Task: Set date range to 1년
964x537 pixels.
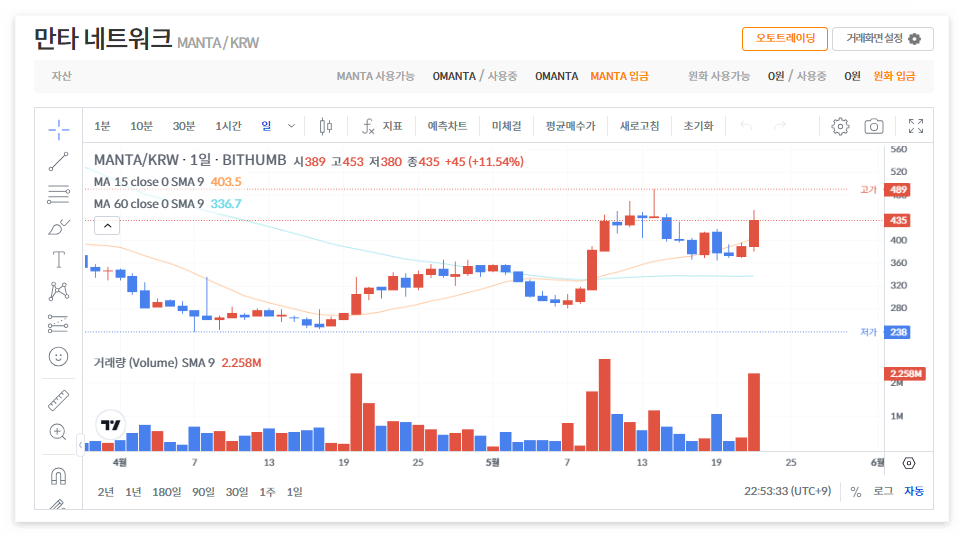Action: (133, 492)
